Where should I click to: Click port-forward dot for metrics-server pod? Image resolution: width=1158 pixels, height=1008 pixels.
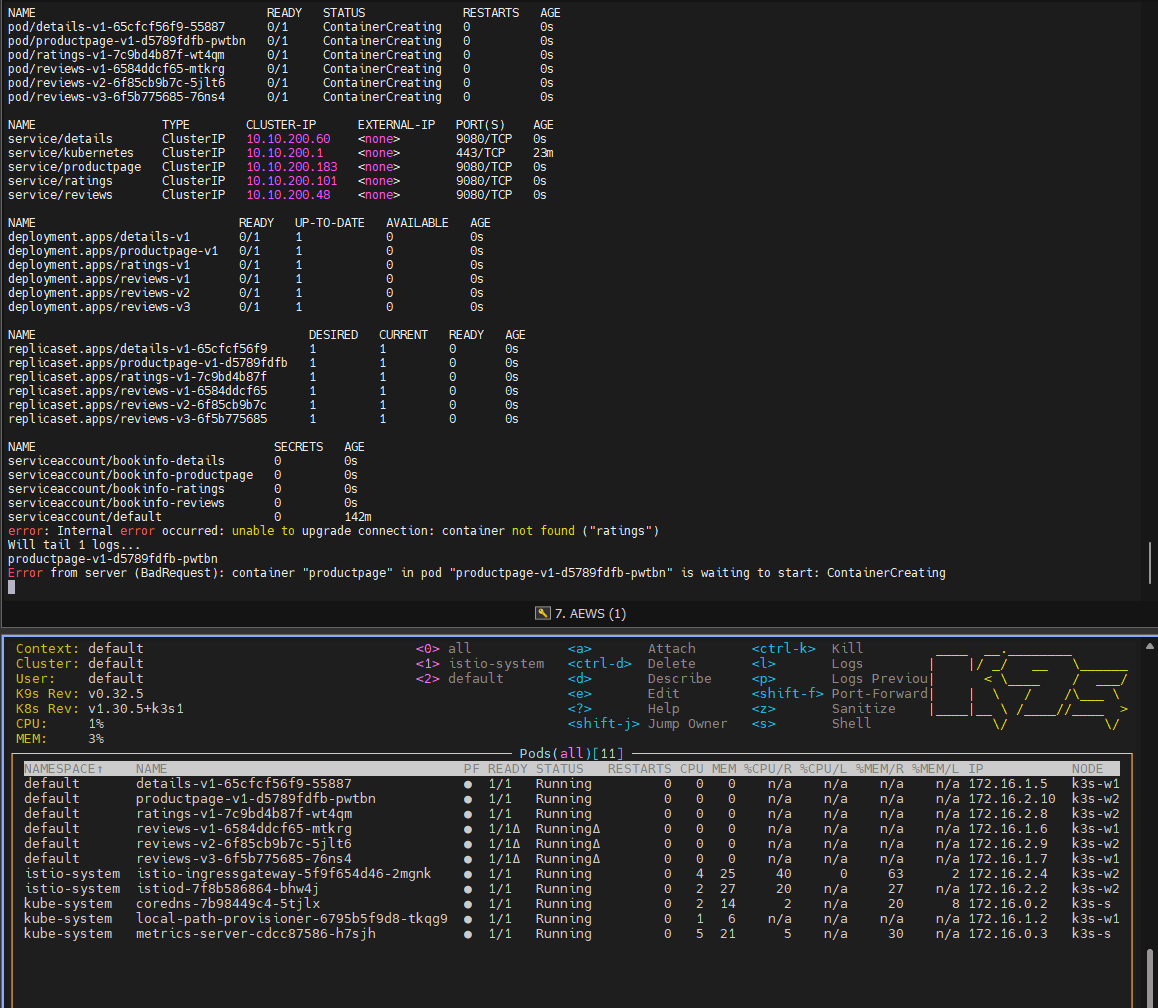[468, 934]
